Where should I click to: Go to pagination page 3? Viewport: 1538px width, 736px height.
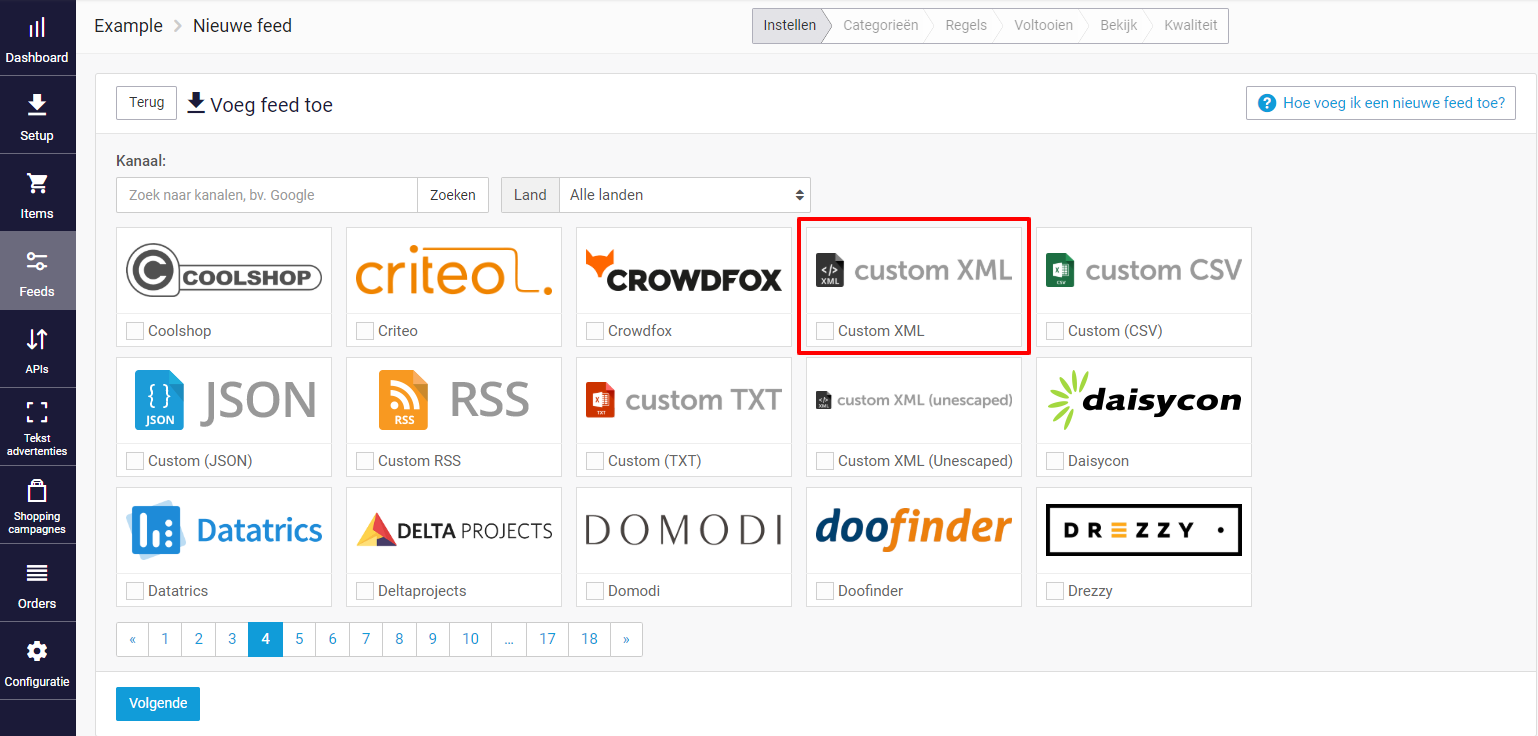(x=232, y=639)
